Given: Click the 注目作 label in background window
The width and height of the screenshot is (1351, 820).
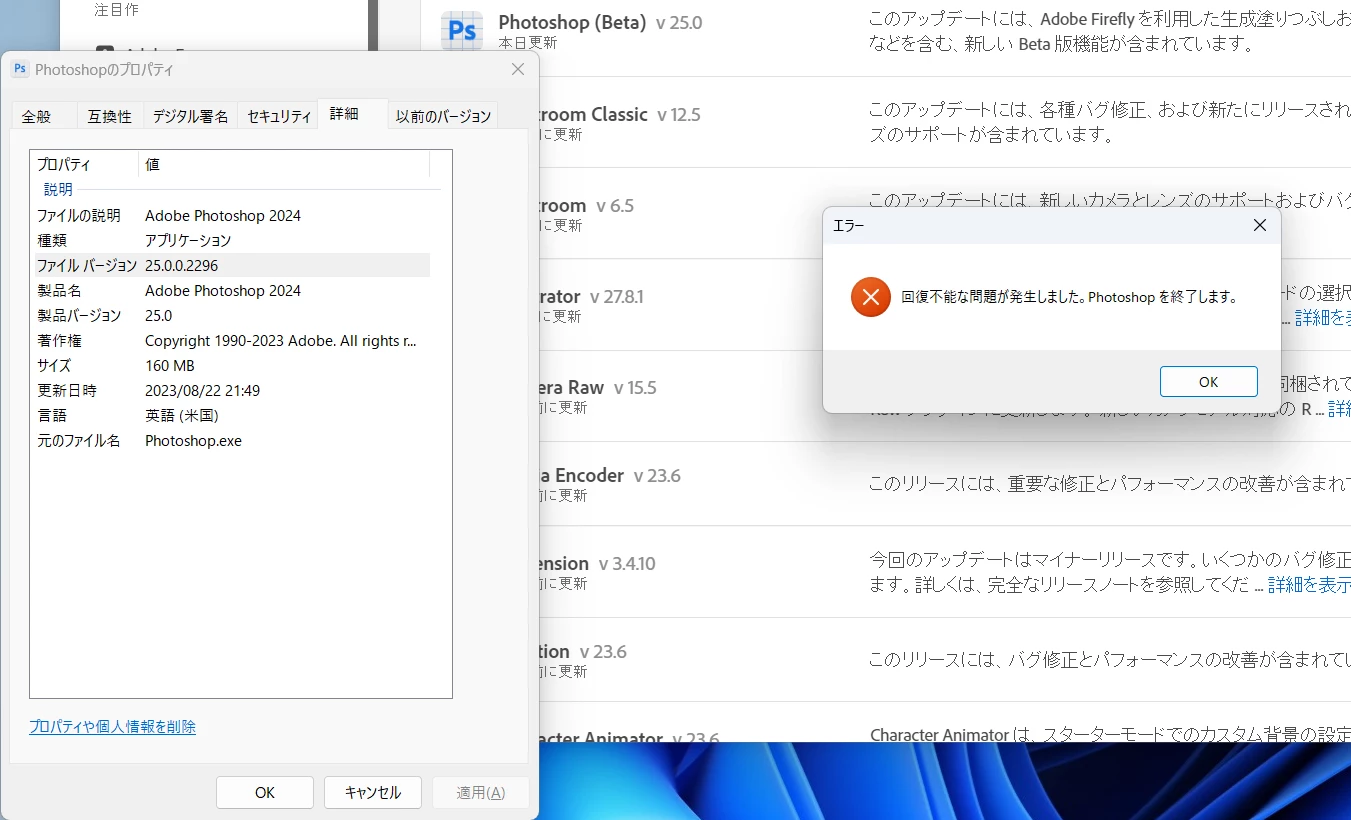Looking at the screenshot, I should pyautogui.click(x=116, y=9).
